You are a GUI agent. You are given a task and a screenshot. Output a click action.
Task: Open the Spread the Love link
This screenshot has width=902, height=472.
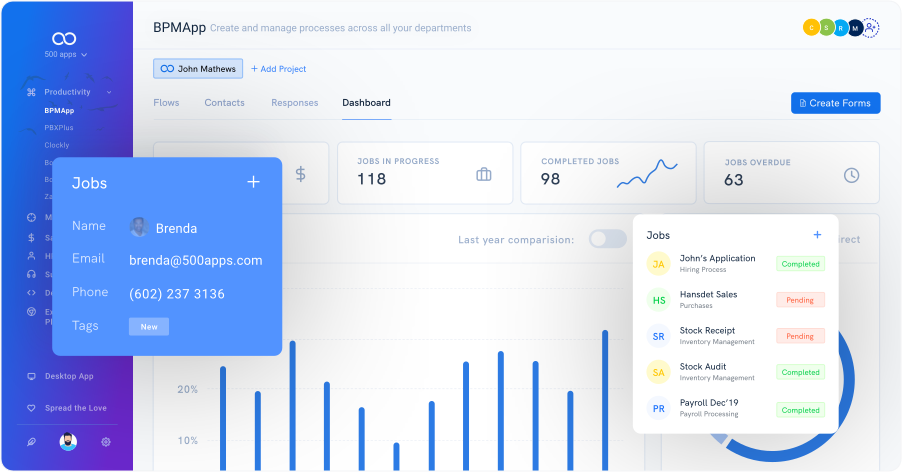(76, 408)
